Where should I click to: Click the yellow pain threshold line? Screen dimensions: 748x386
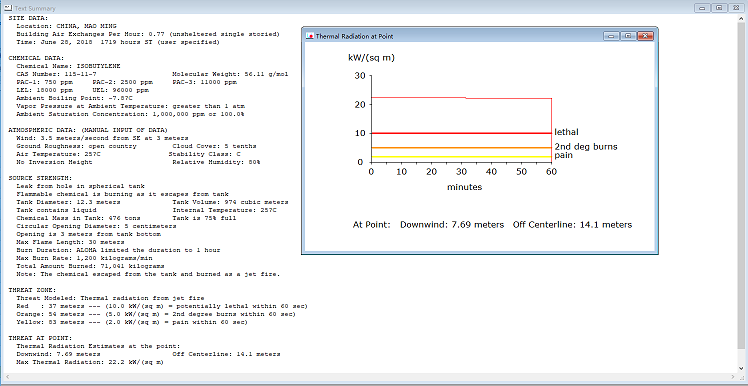(461, 156)
